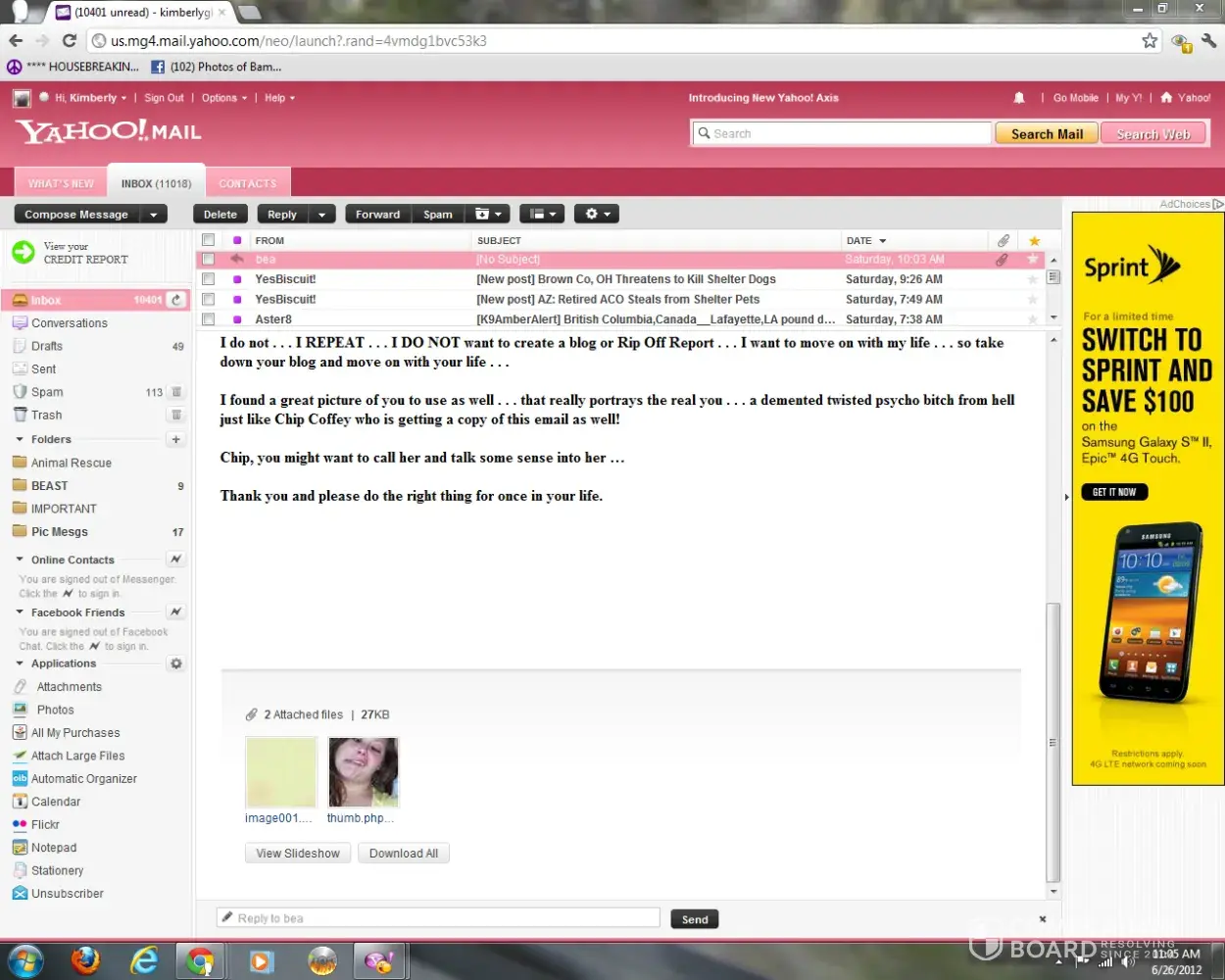Open the image001 attachment thumbnail
The width and height of the screenshot is (1225, 980).
(281, 772)
